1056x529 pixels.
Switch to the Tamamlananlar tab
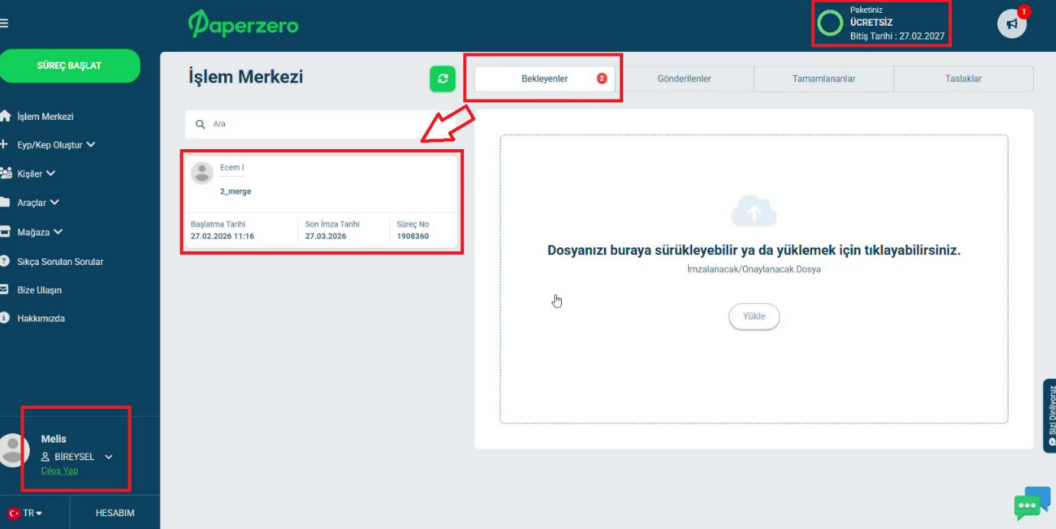coord(824,79)
